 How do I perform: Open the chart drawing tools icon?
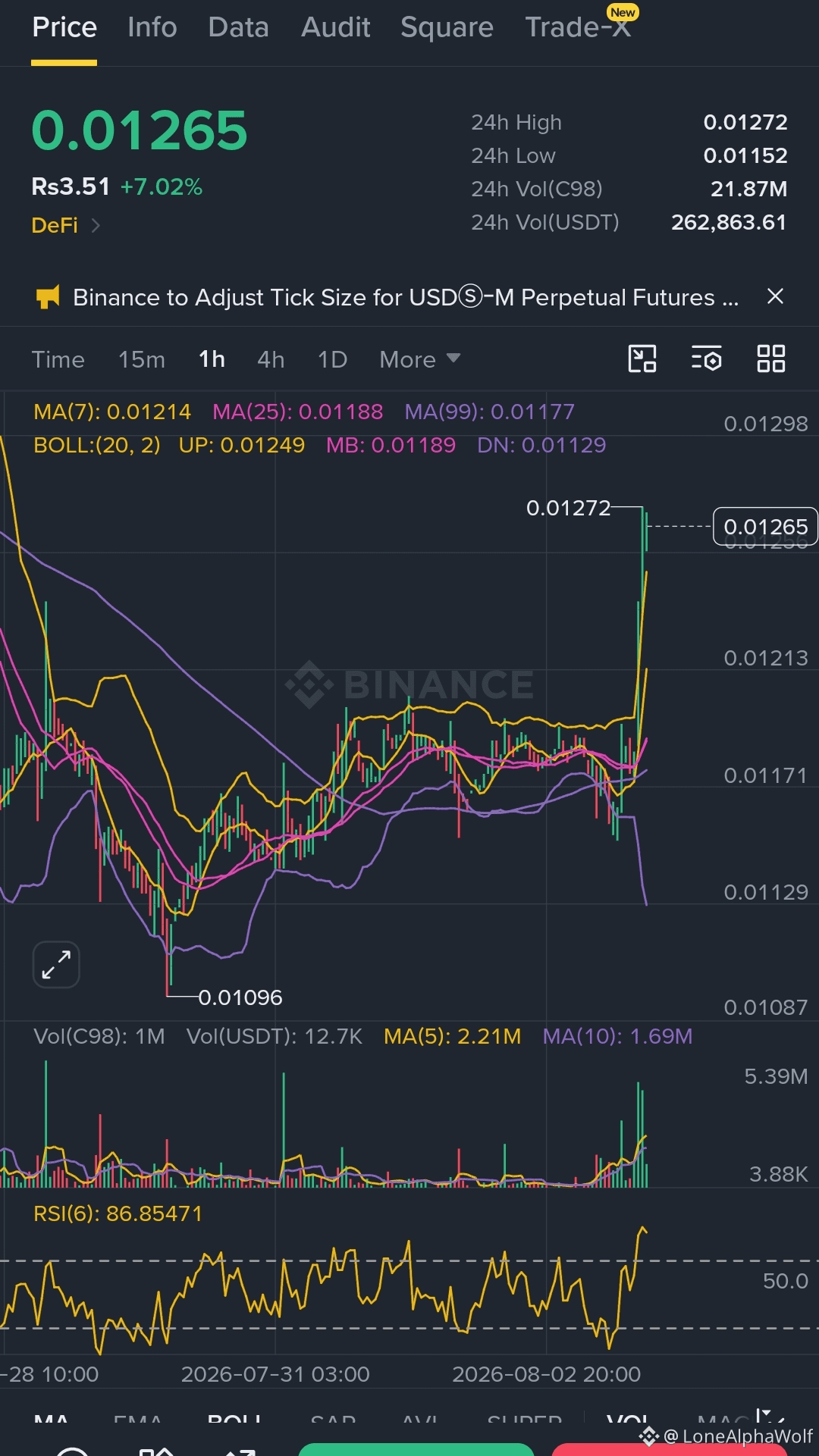pos(642,359)
